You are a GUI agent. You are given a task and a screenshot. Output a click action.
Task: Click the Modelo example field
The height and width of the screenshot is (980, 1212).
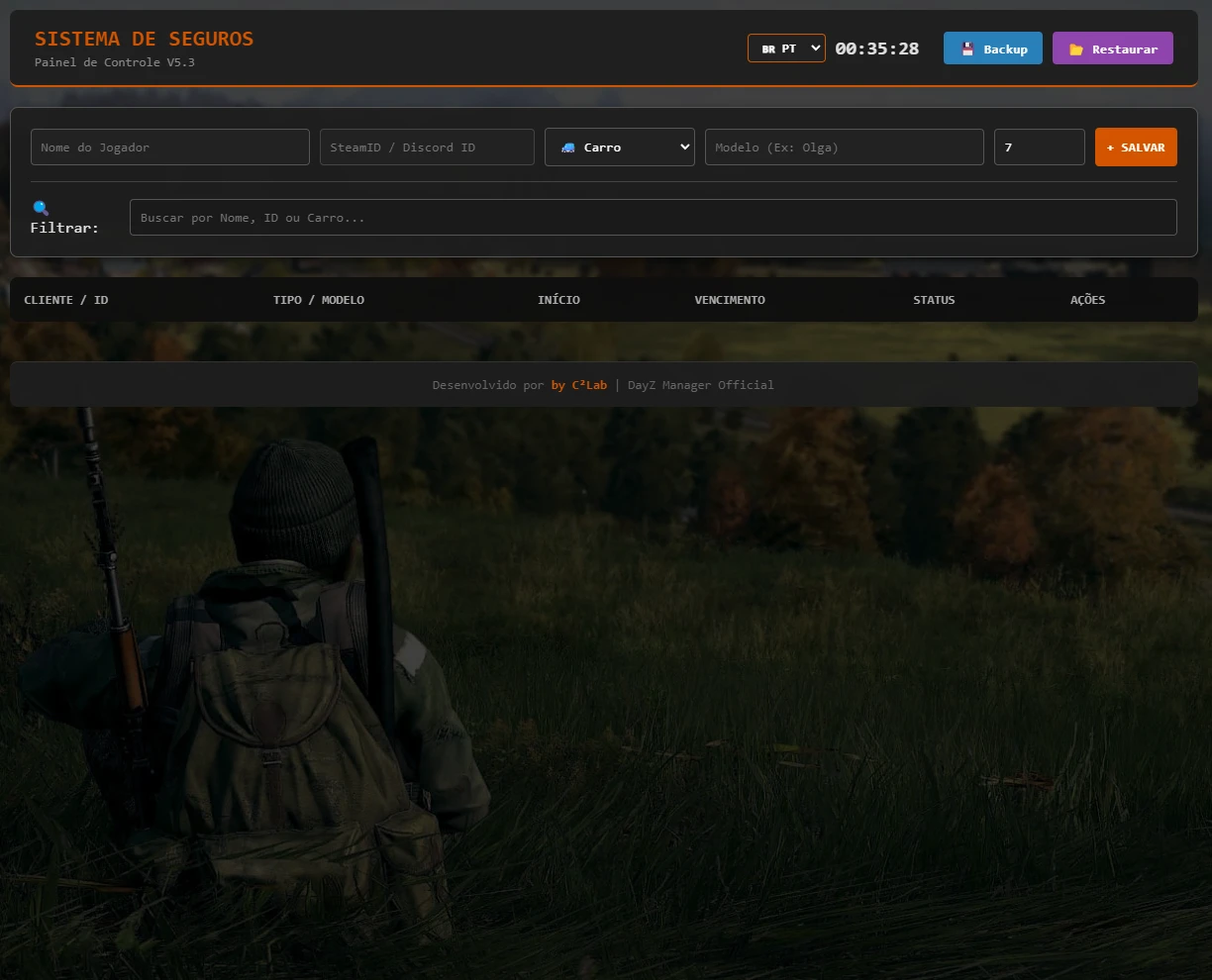coord(844,147)
